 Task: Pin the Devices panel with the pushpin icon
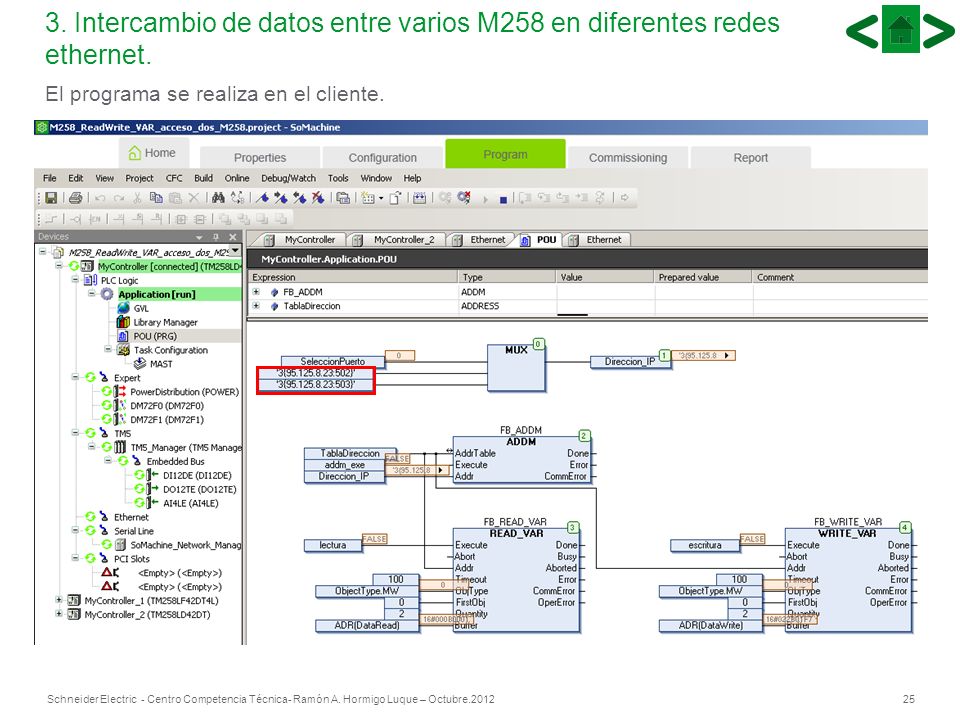216,237
